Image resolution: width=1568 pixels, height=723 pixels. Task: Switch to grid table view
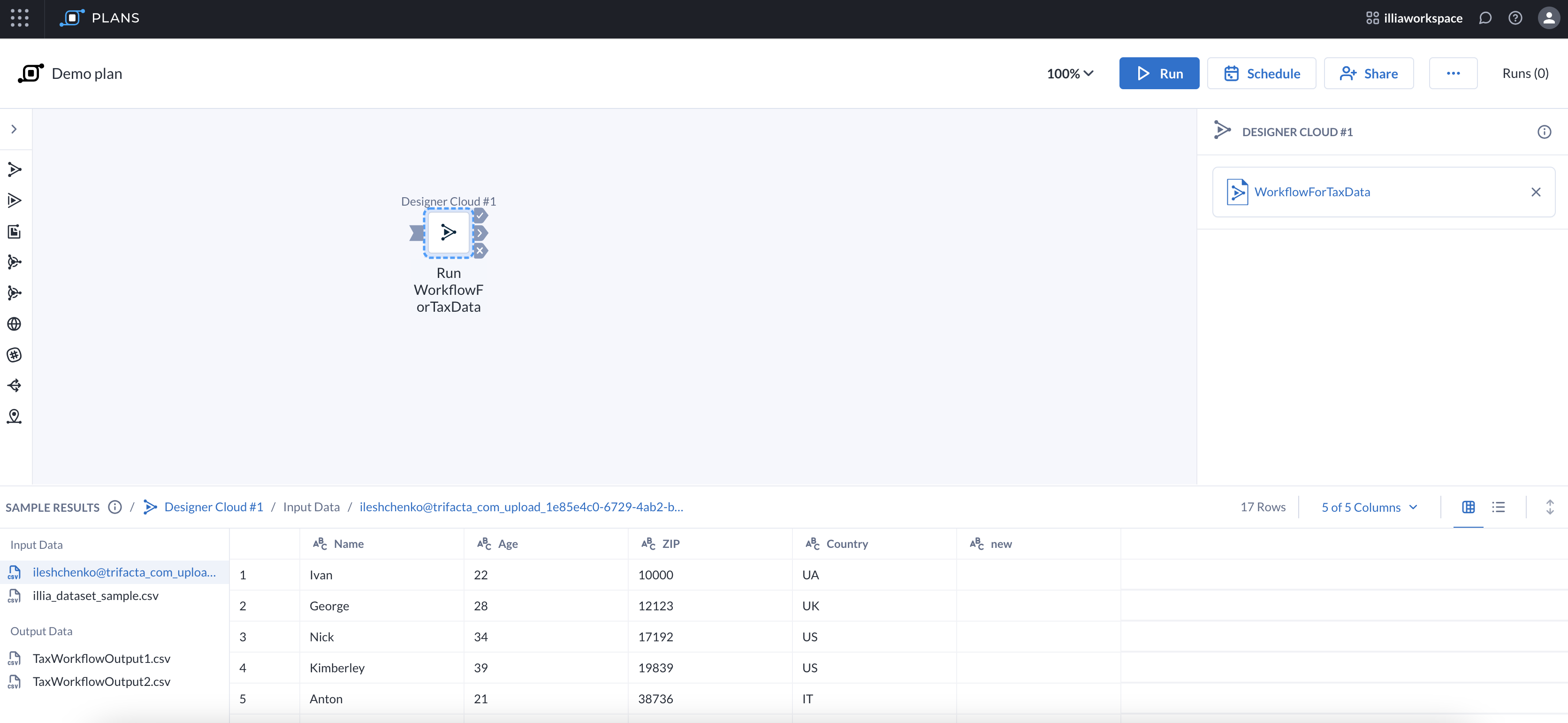pyautogui.click(x=1468, y=508)
